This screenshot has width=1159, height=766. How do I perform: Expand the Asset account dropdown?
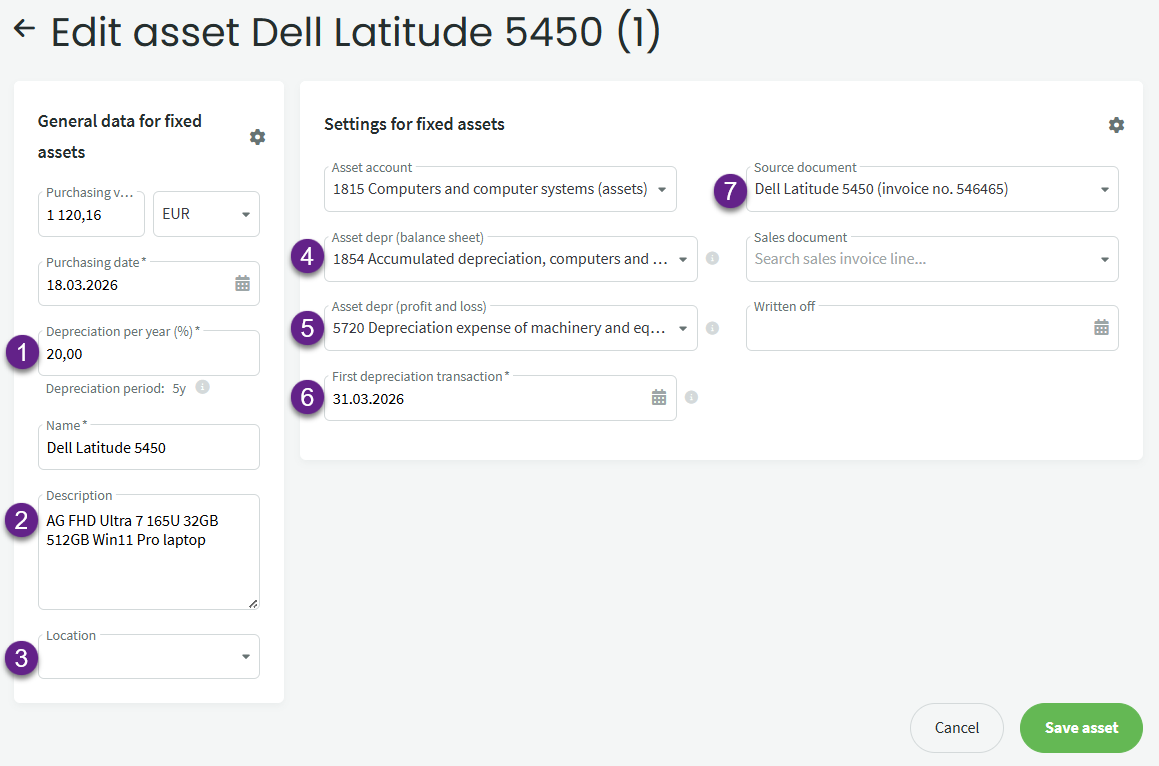(662, 189)
